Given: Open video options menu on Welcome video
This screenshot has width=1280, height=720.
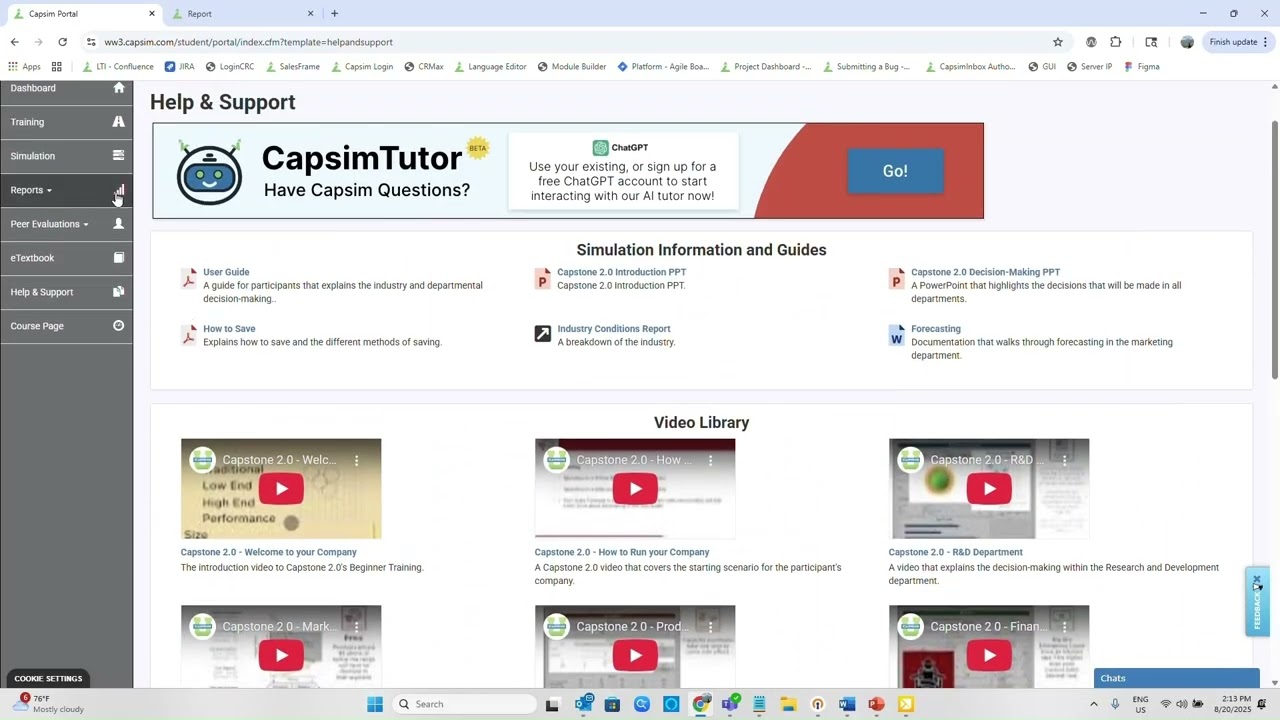Looking at the screenshot, I should pos(357,460).
